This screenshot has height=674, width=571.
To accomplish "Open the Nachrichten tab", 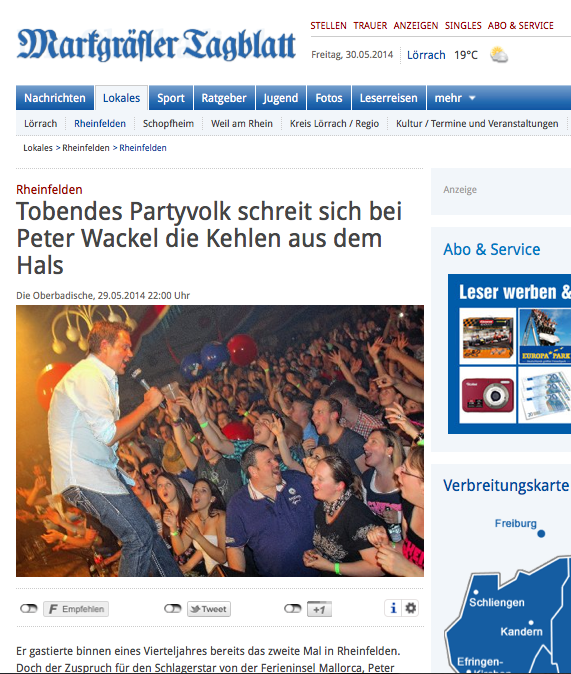I will pyautogui.click(x=55, y=98).
